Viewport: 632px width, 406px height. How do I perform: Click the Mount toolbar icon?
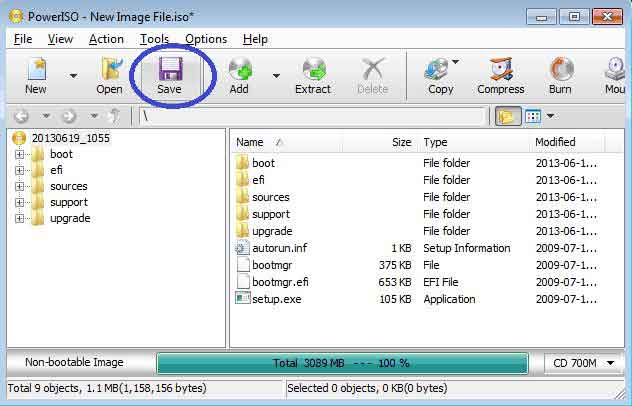click(615, 76)
